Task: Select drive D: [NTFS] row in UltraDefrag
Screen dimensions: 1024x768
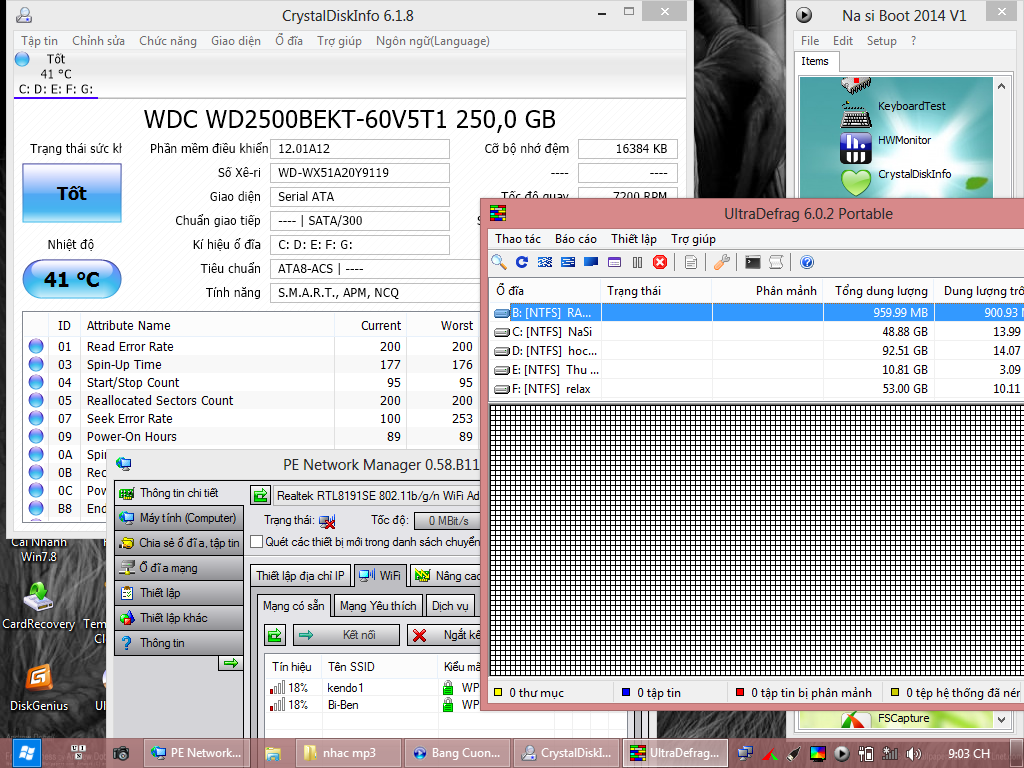Action: click(x=756, y=351)
